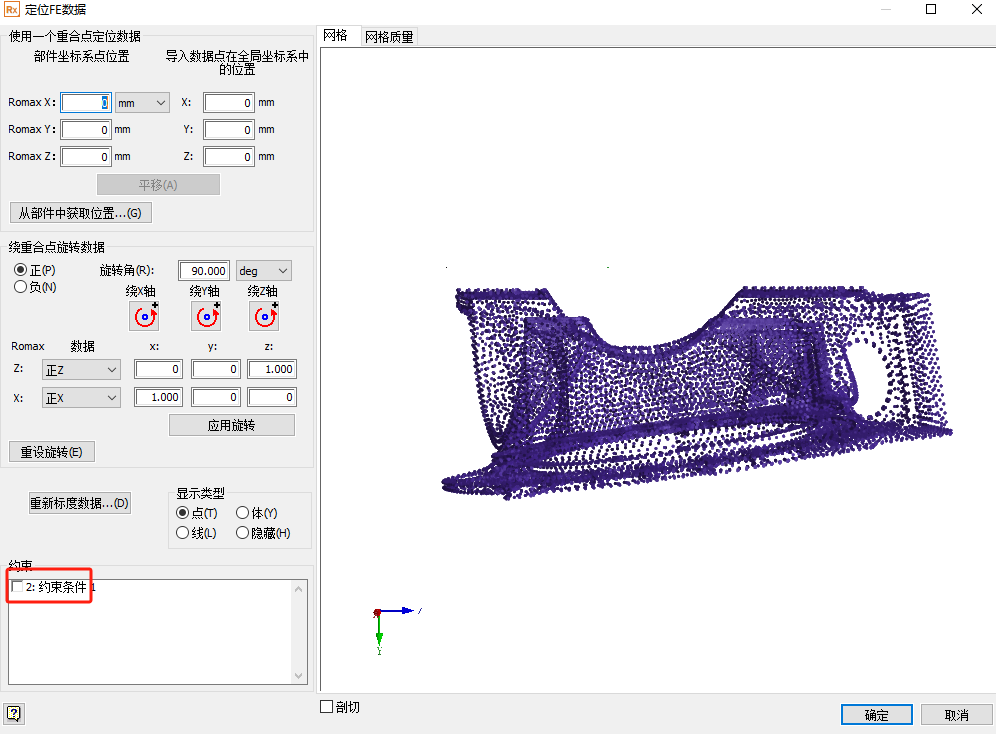Confirm with the 确定 button
Image resolution: width=996 pixels, height=734 pixels.
pos(877,715)
